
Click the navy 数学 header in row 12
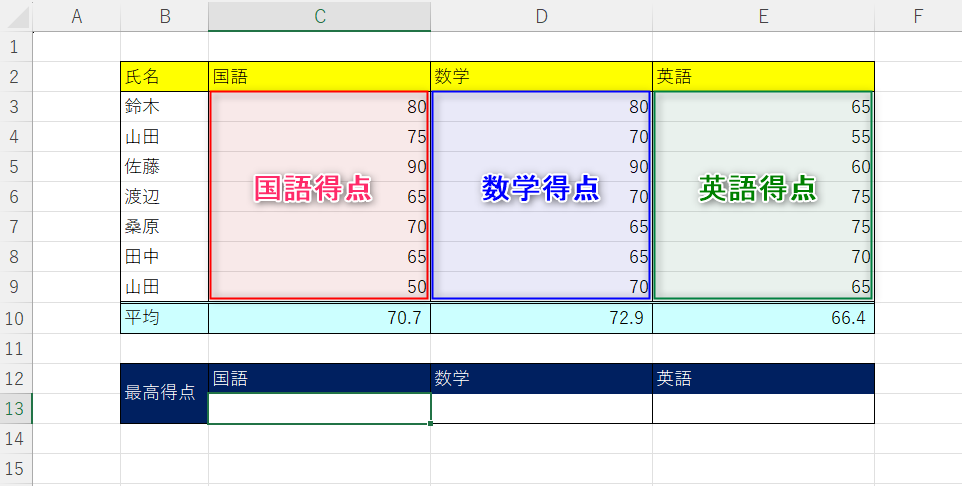pos(541,379)
